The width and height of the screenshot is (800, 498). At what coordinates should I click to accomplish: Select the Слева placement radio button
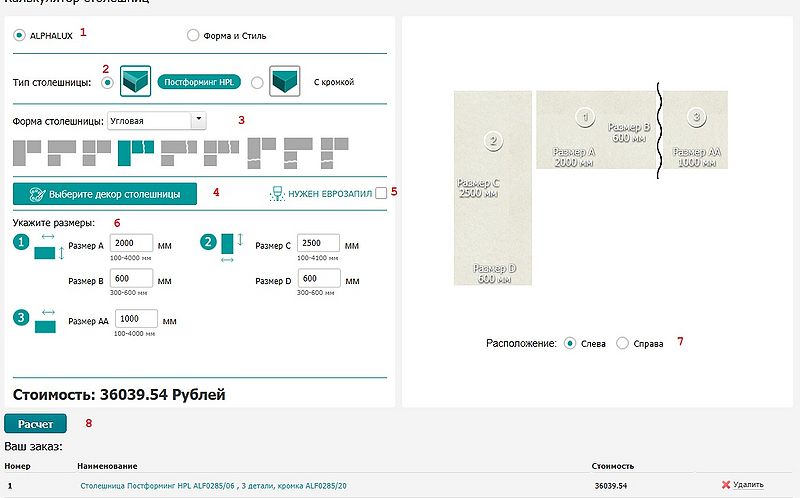[570, 343]
